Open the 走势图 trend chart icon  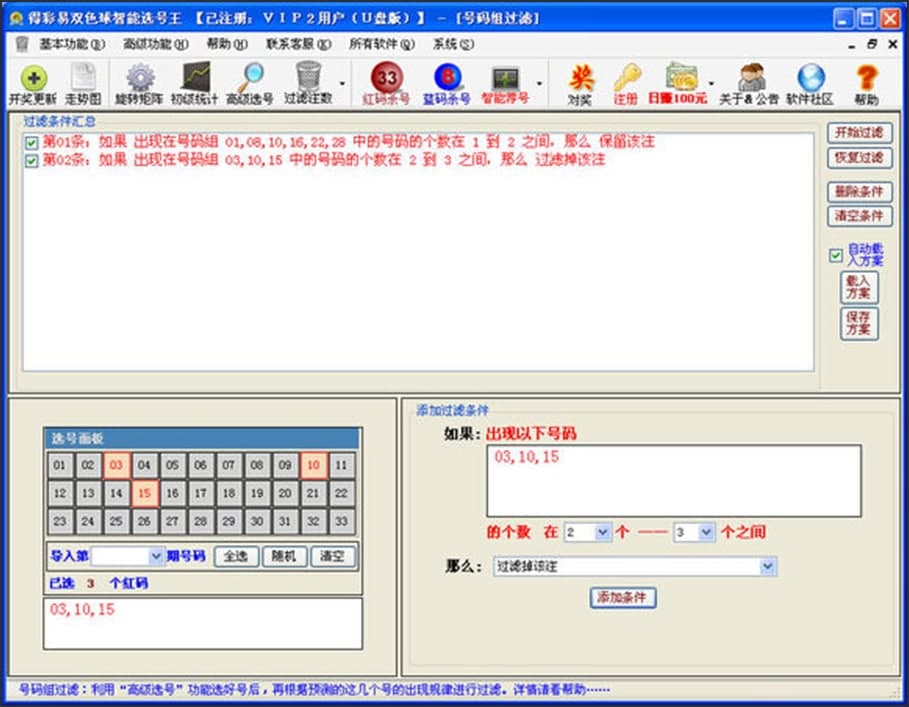point(83,79)
